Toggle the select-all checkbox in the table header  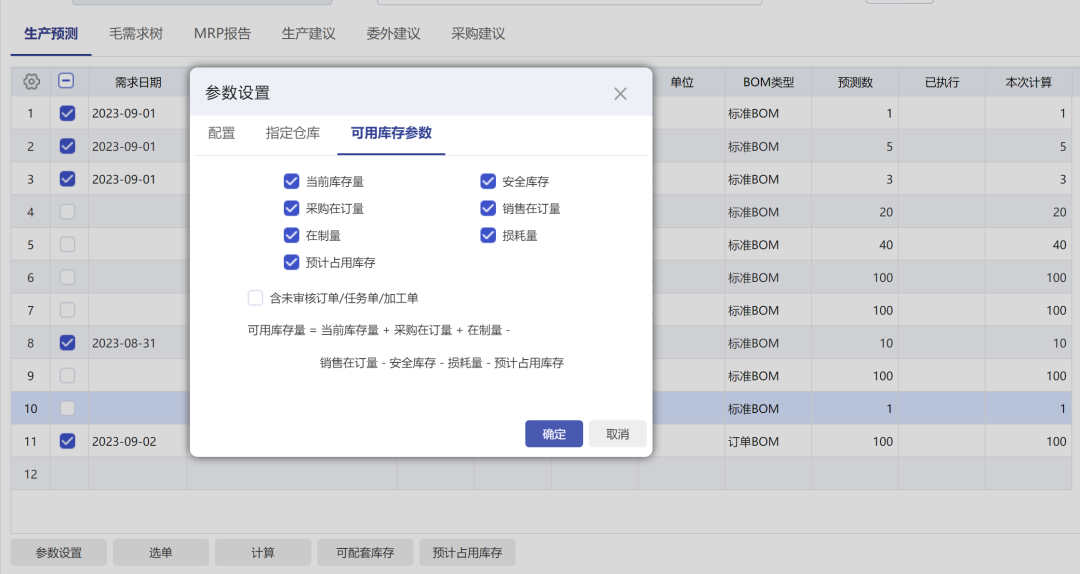[x=66, y=81]
